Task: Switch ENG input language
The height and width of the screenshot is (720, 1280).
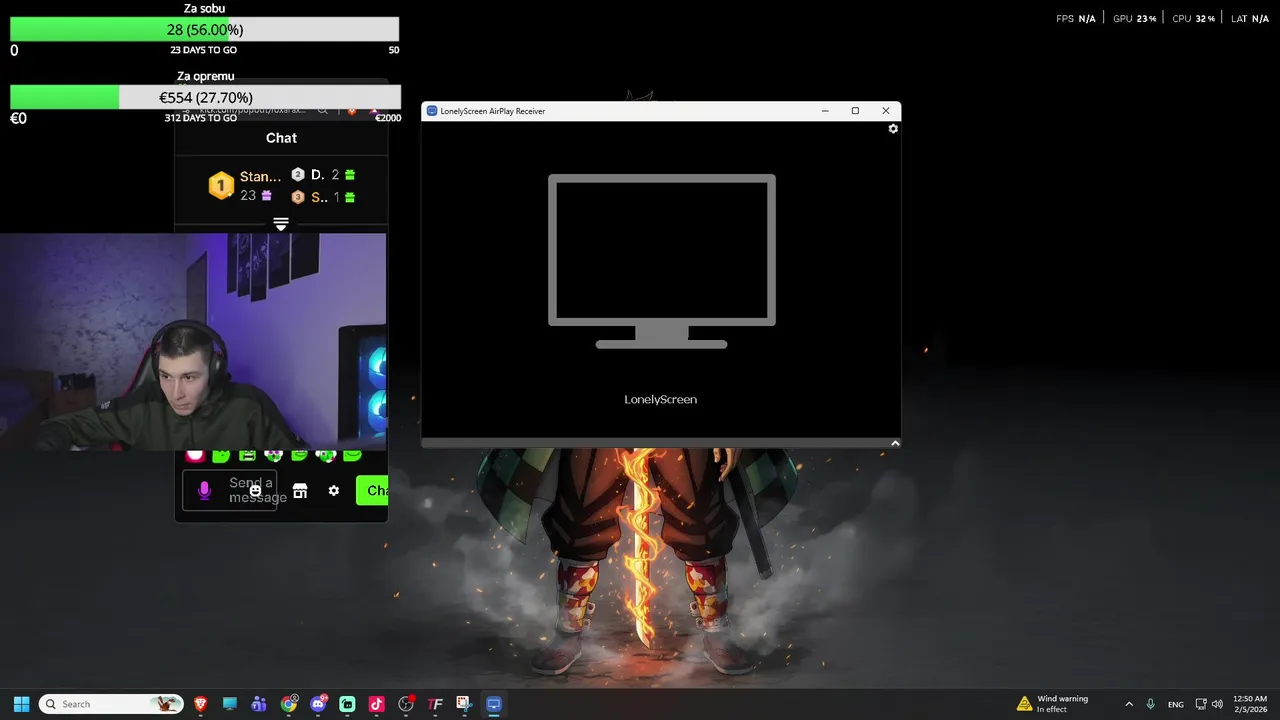Action: pyautogui.click(x=1176, y=704)
